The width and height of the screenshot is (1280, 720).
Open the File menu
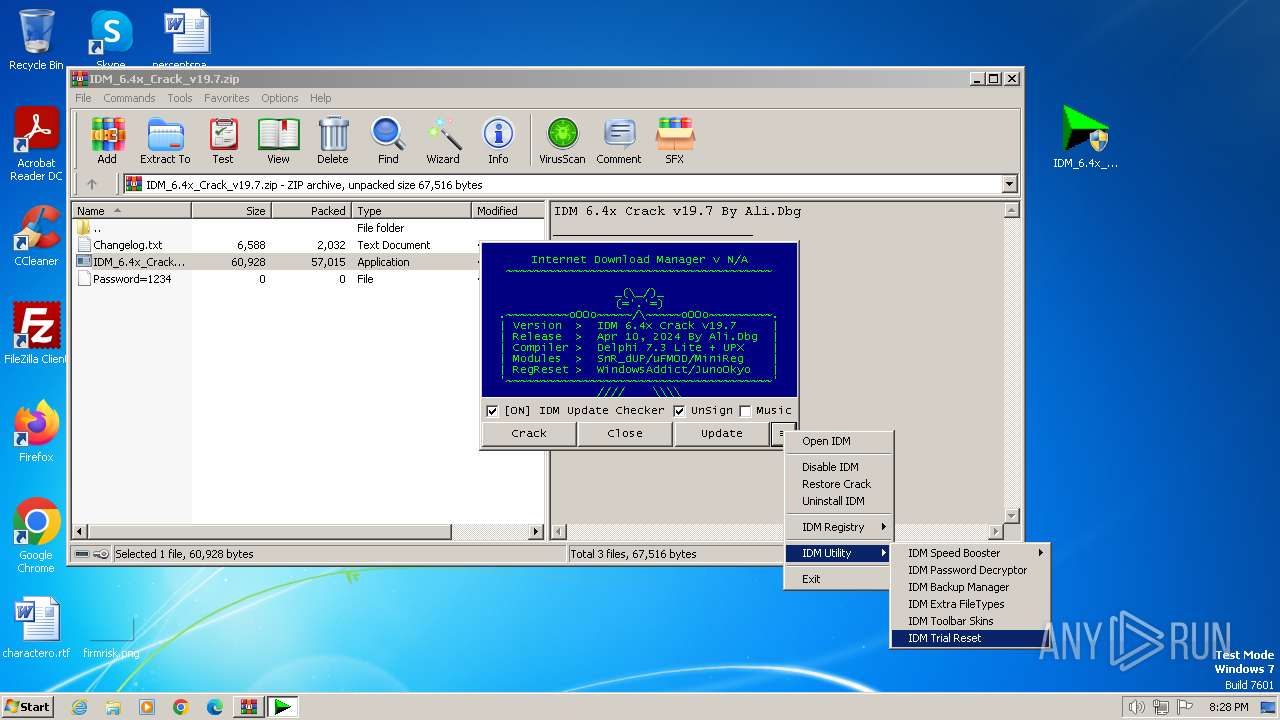(x=83, y=98)
